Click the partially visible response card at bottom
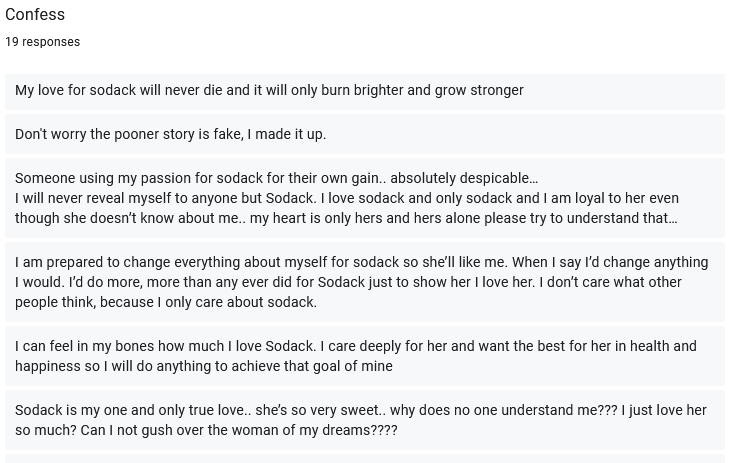This screenshot has height=463, width=730. (x=365, y=459)
